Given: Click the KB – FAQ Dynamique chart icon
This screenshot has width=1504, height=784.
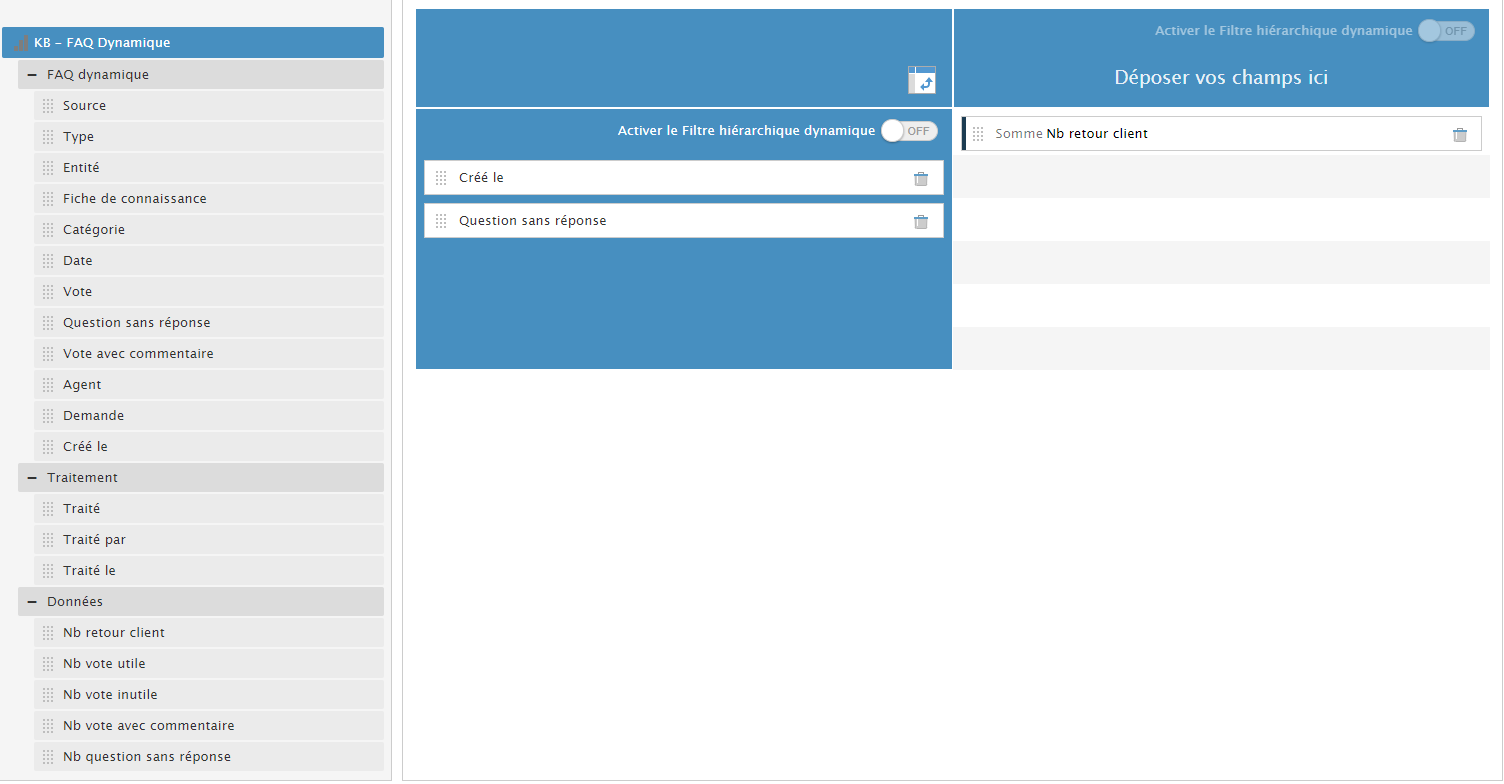Looking at the screenshot, I should pos(20,44).
